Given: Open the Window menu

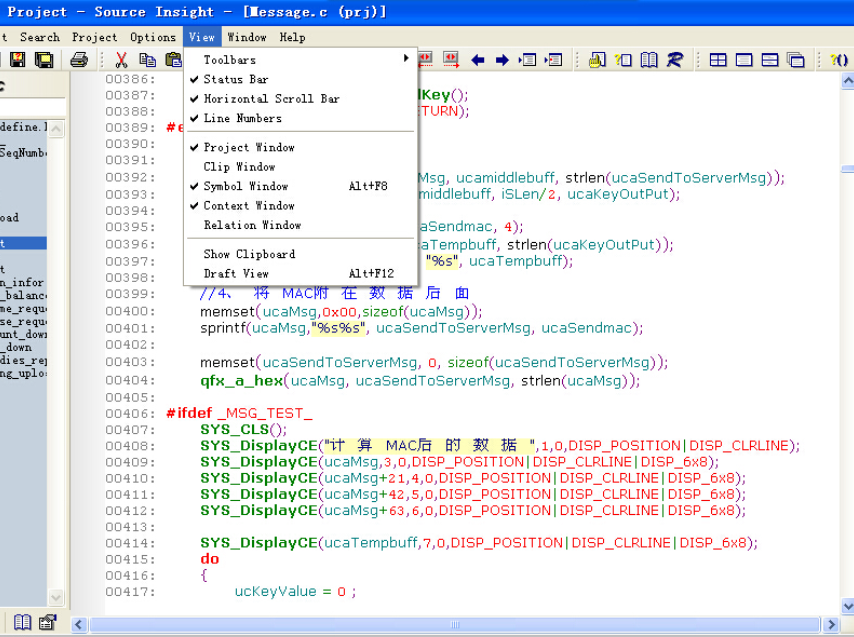Looking at the screenshot, I should tap(247, 38).
